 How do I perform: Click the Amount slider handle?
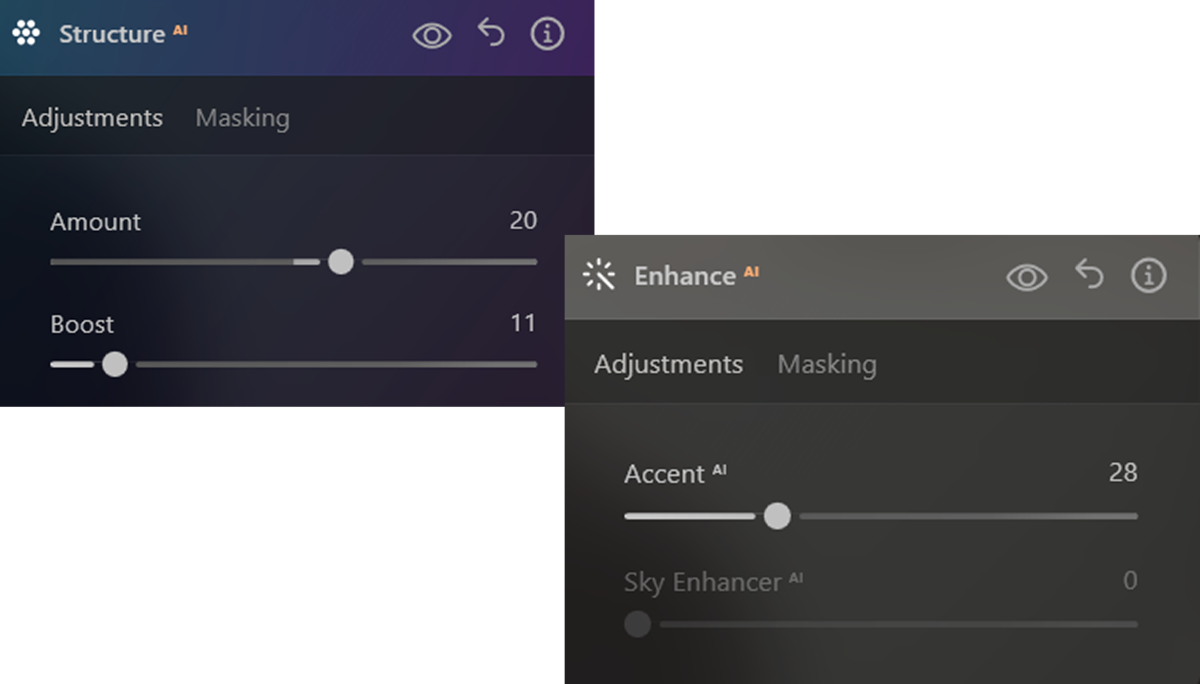pos(341,262)
